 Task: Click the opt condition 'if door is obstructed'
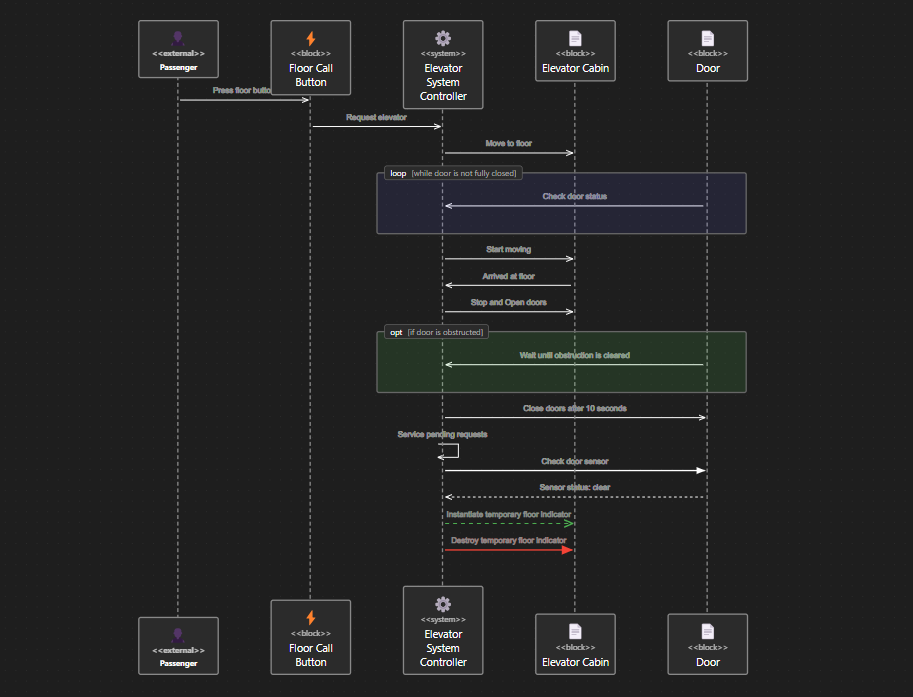(445, 332)
